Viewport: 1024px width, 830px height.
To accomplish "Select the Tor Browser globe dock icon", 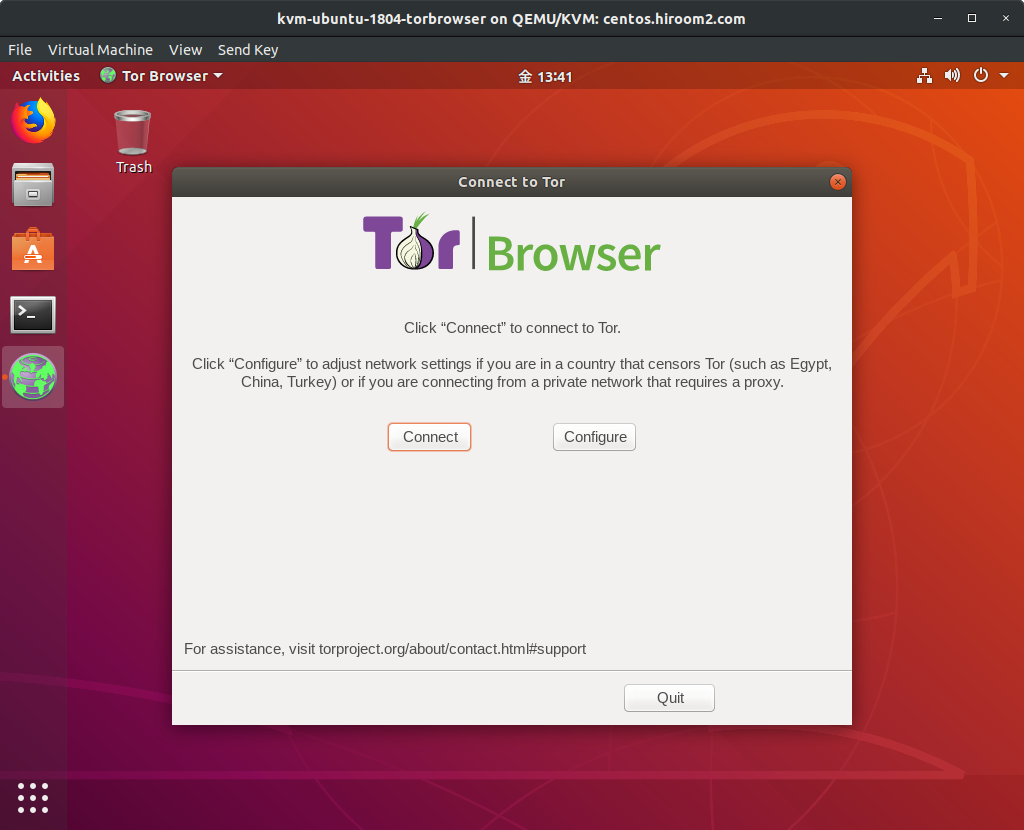I will (x=33, y=377).
